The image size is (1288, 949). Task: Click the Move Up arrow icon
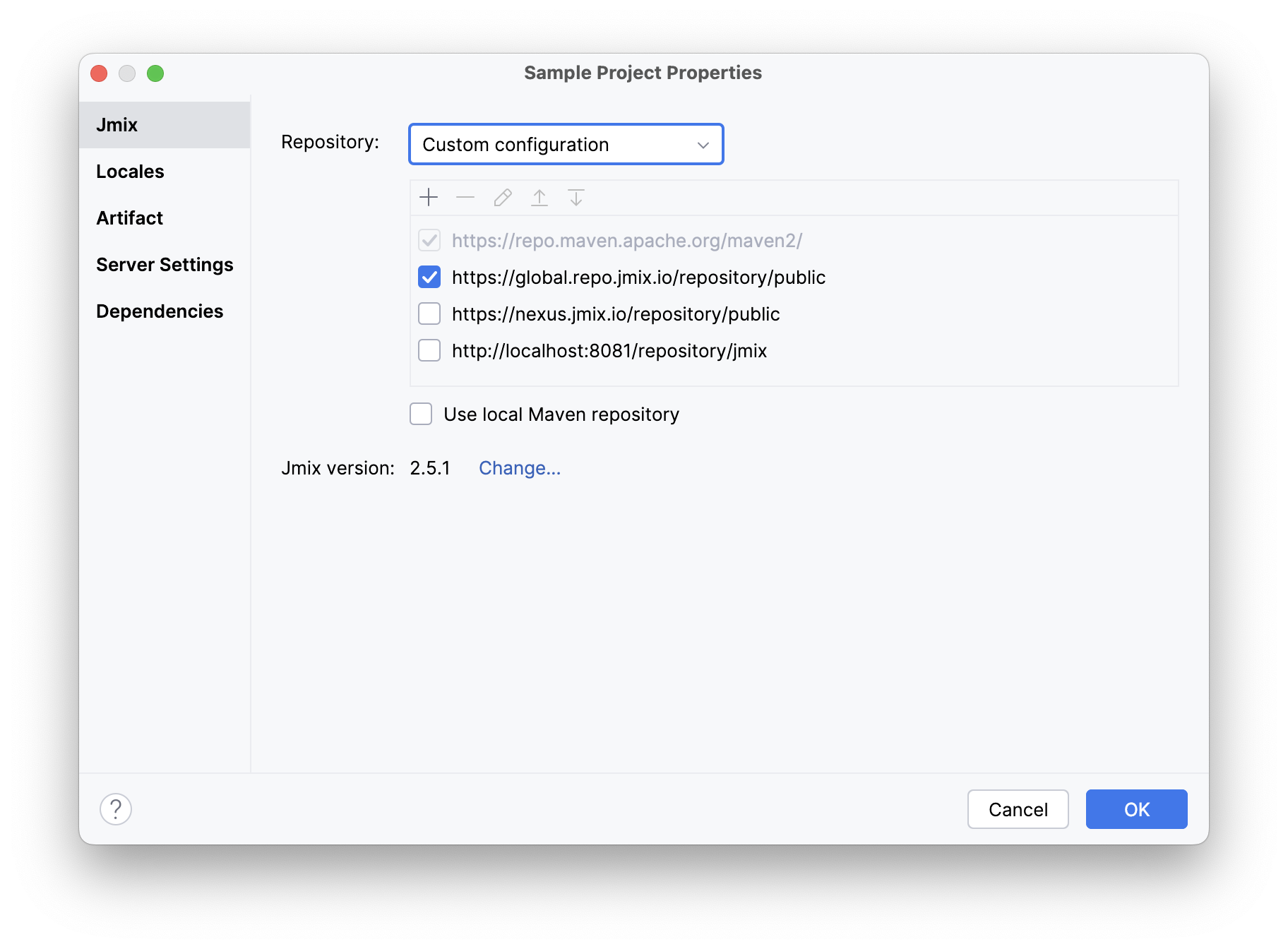click(x=539, y=198)
